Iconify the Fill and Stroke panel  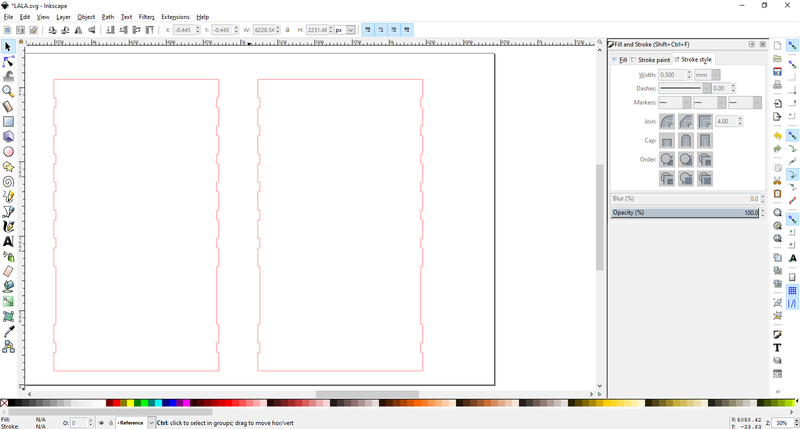click(752, 44)
